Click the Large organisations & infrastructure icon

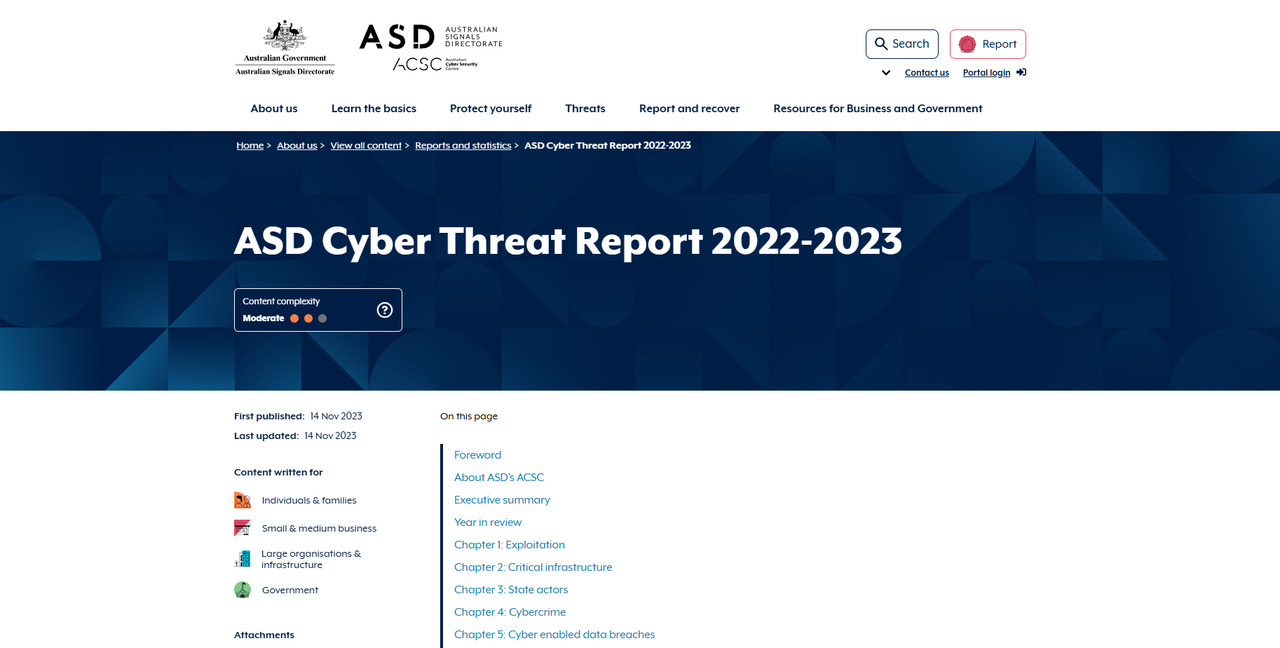tap(242, 559)
